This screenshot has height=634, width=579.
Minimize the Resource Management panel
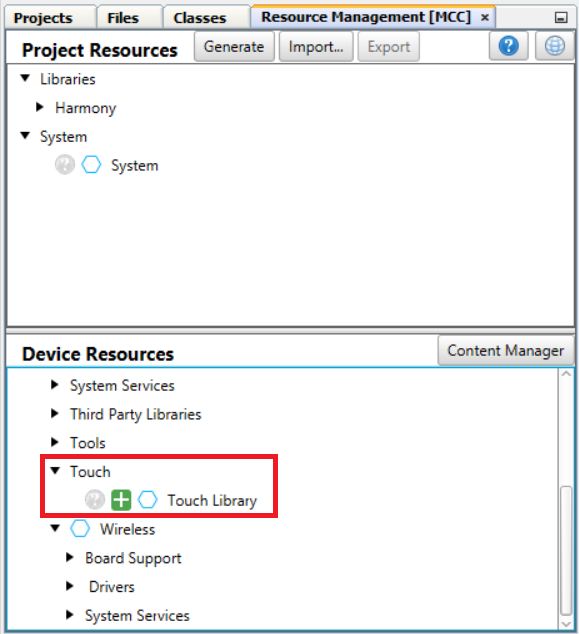(561, 17)
